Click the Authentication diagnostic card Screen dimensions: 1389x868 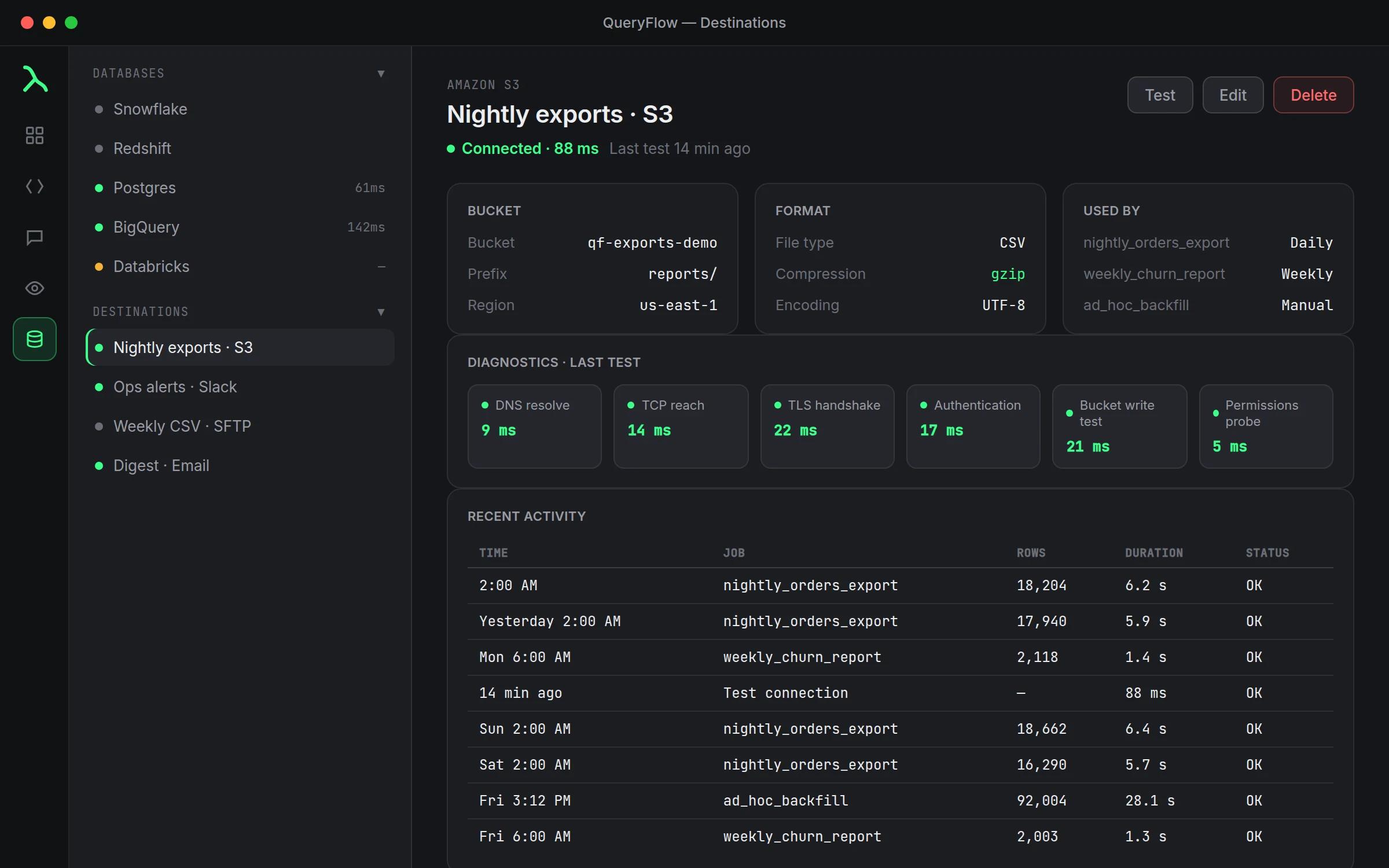point(973,426)
